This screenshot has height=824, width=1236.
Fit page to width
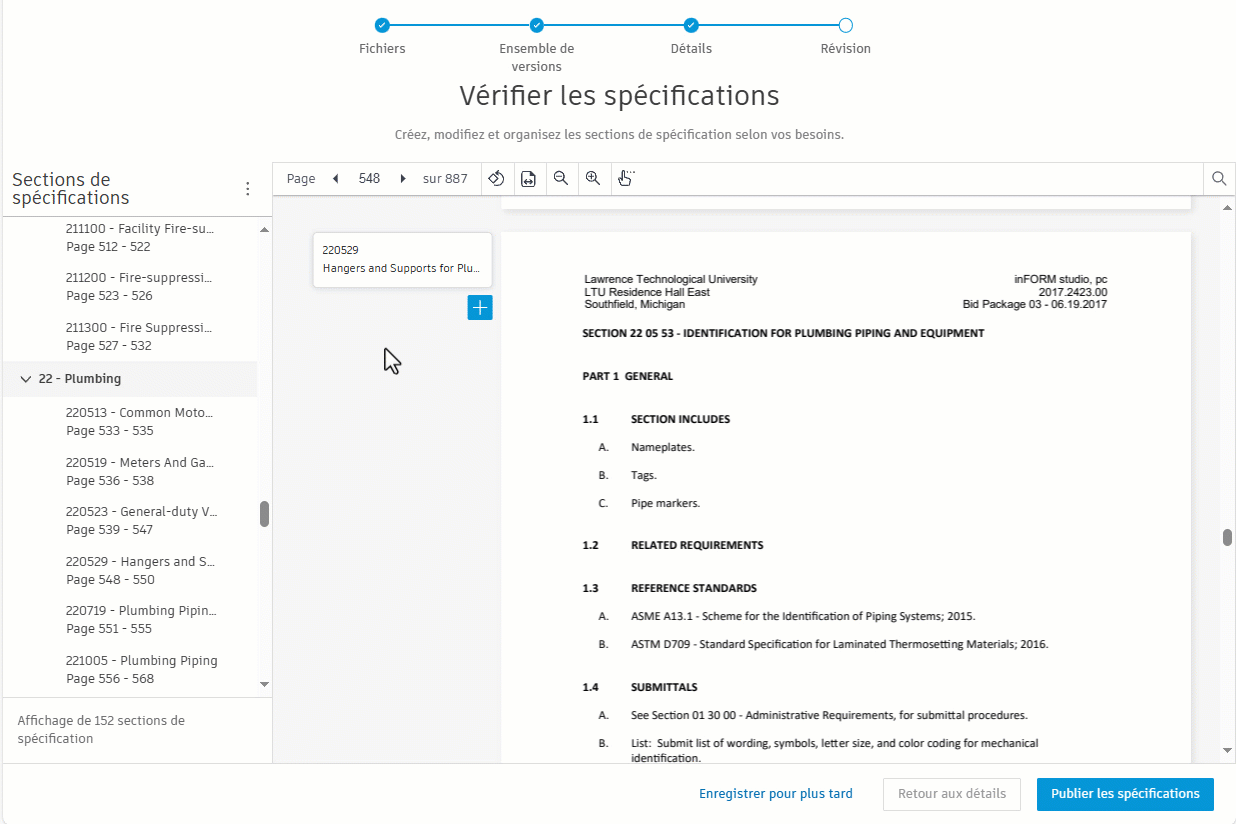[x=528, y=179]
